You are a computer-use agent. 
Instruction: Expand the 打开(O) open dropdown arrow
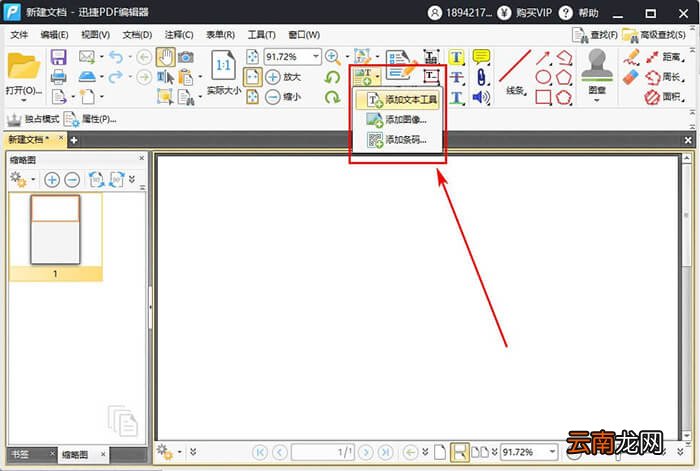(x=23, y=100)
